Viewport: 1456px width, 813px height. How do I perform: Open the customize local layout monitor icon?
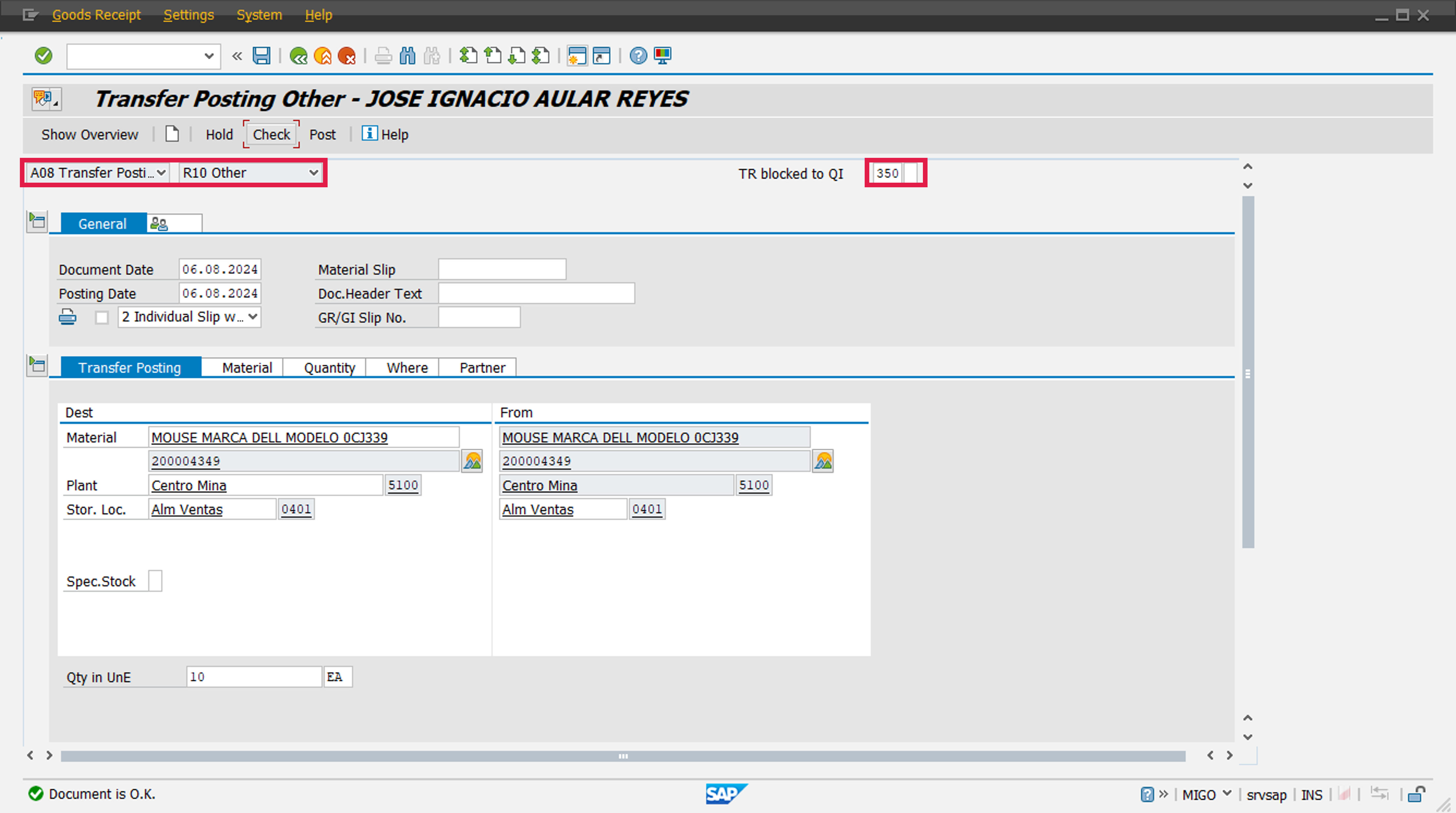(x=662, y=55)
